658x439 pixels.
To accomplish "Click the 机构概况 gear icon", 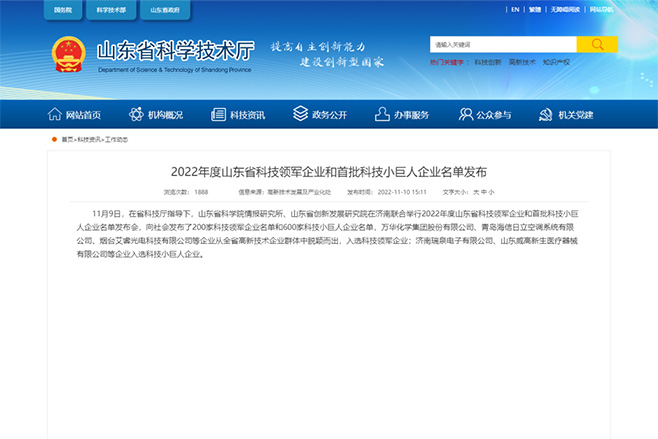I will (x=136, y=114).
